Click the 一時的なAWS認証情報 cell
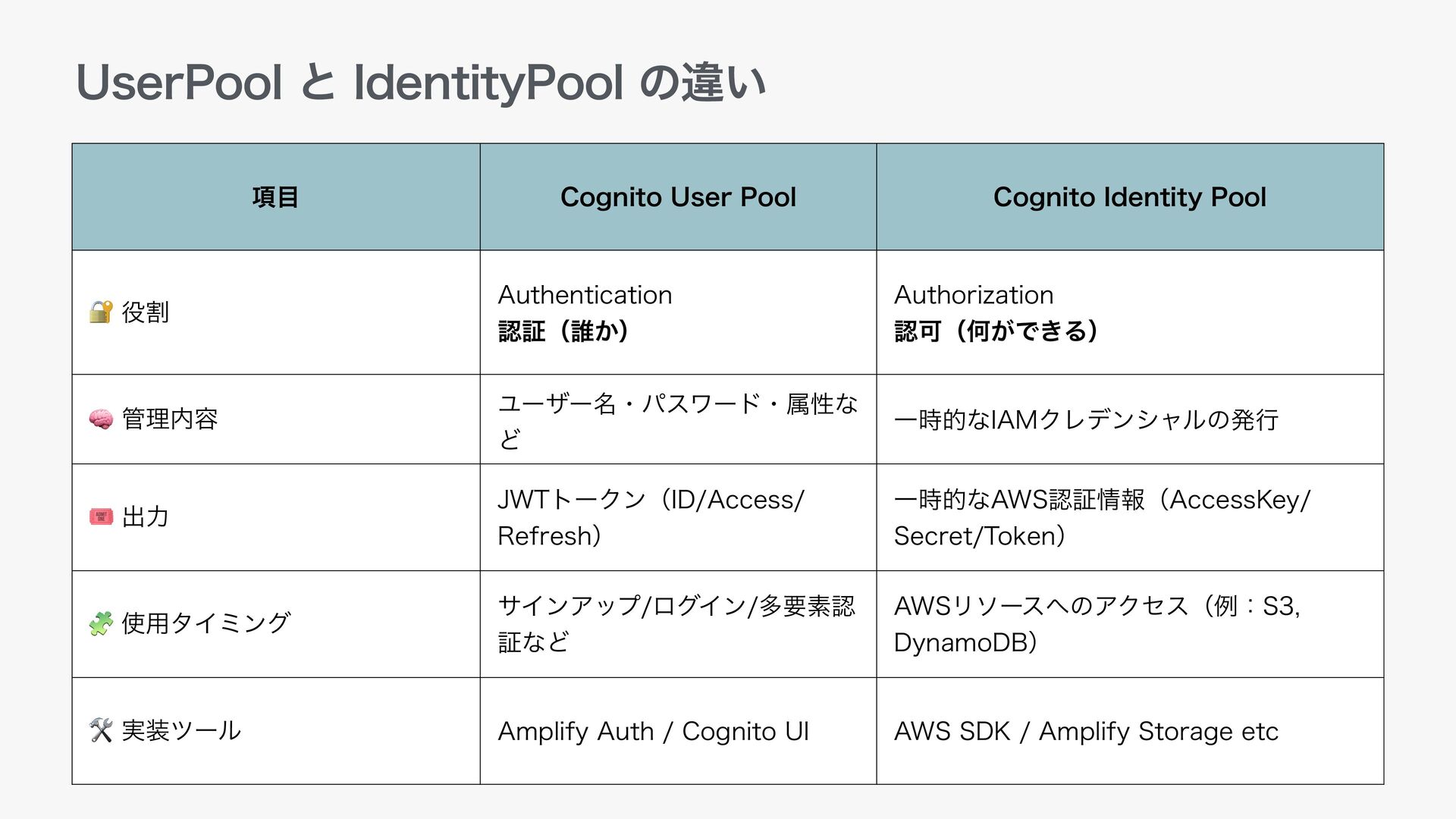 click(1101, 517)
